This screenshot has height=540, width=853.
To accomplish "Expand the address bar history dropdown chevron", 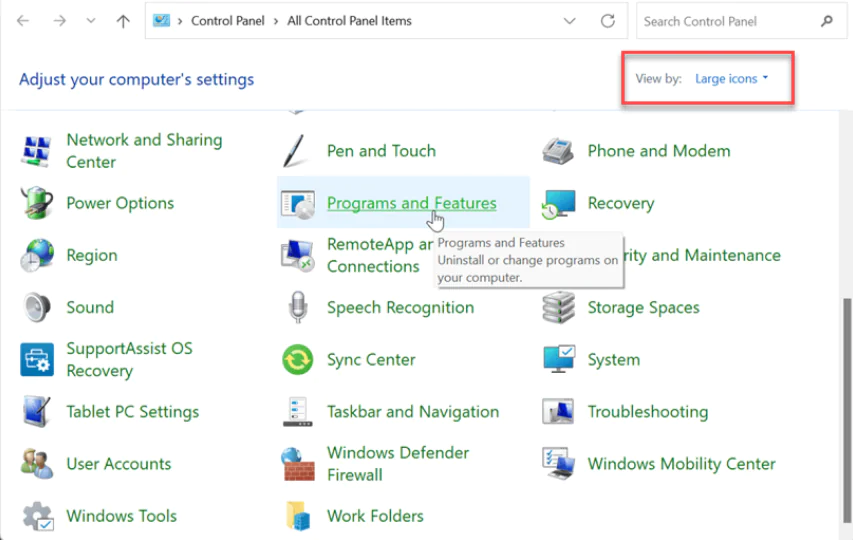I will click(x=569, y=21).
